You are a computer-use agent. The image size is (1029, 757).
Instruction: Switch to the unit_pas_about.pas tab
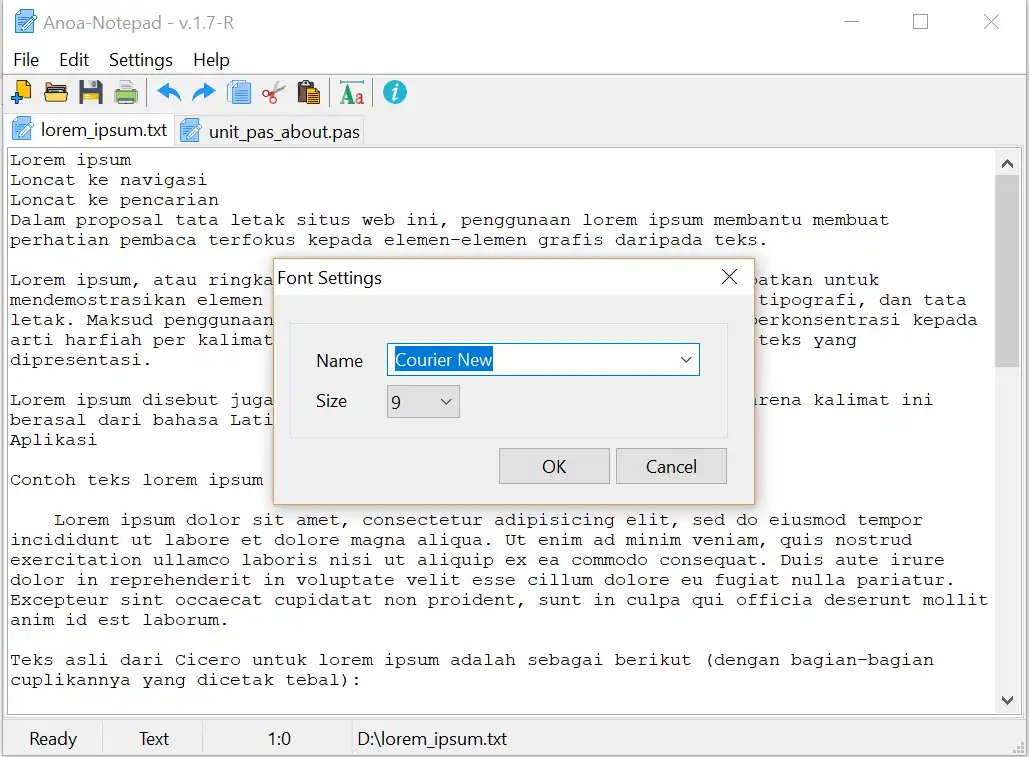(x=270, y=131)
